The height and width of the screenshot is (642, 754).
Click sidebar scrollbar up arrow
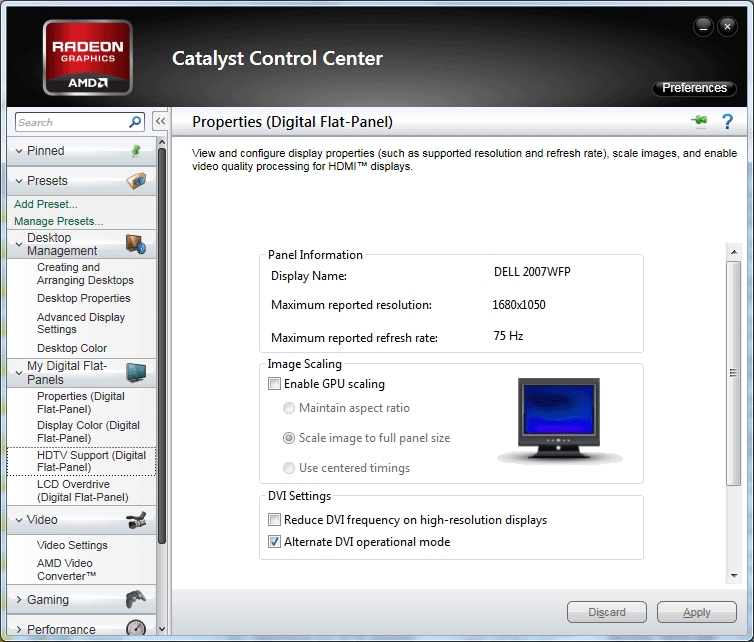162,142
